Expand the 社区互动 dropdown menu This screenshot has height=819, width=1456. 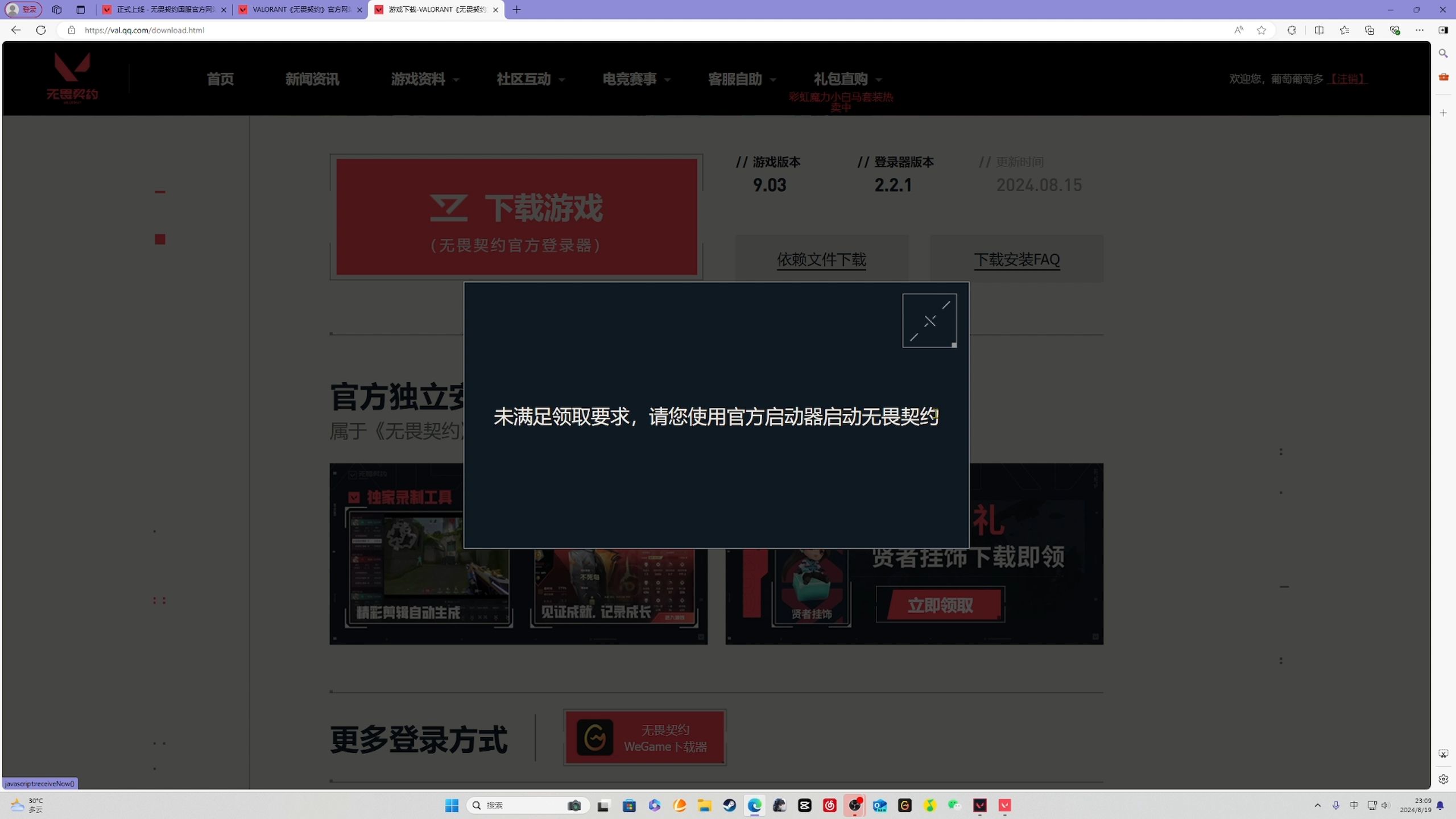pos(530,78)
